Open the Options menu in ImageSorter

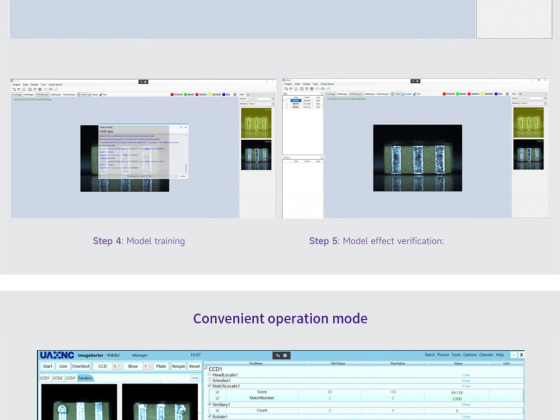coord(470,355)
